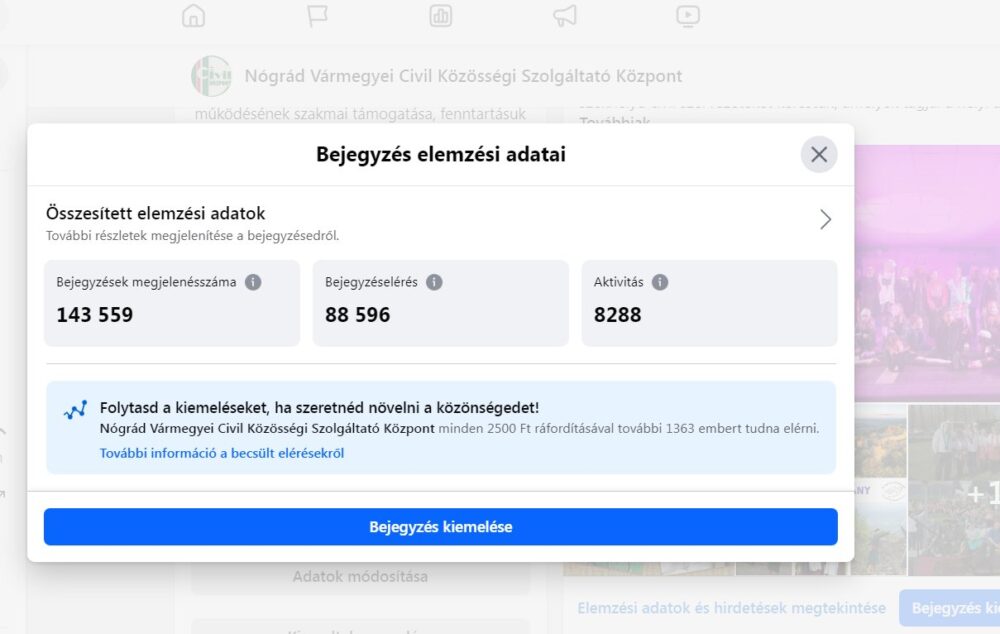
Task: Open the +1 additional photos thumbnail
Action: click(x=955, y=490)
